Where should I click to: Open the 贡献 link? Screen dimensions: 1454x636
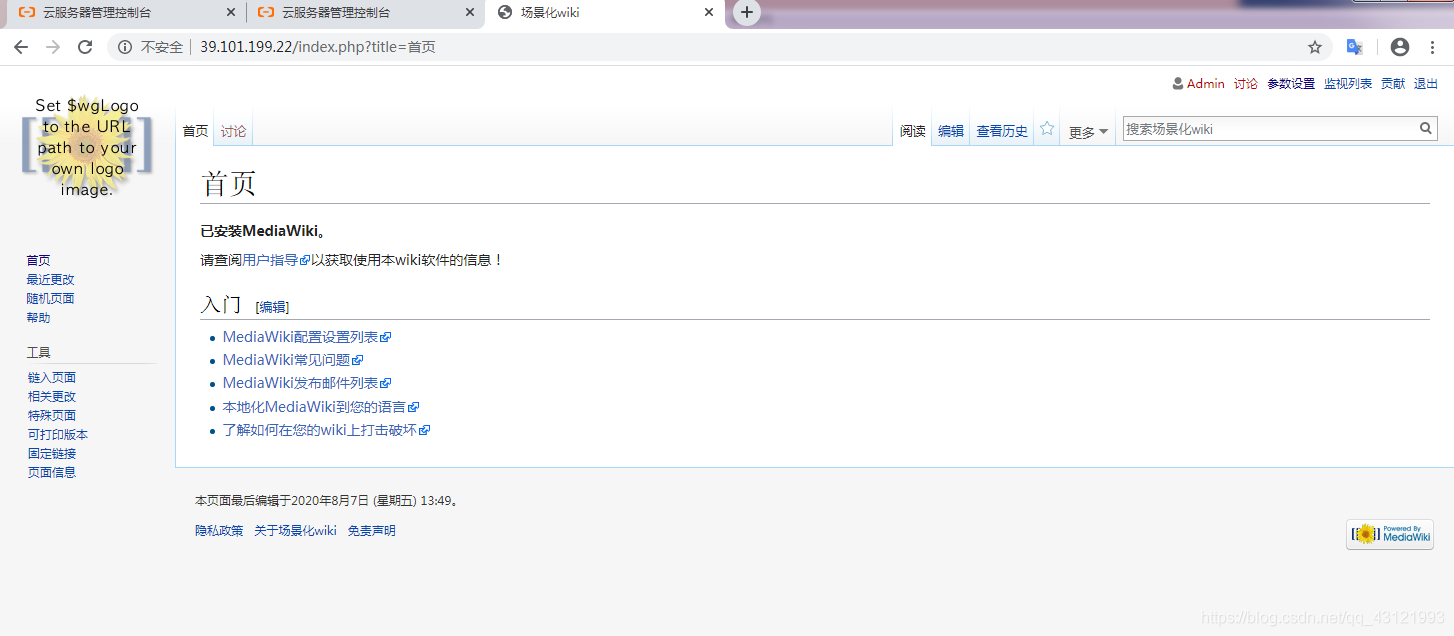[1393, 84]
